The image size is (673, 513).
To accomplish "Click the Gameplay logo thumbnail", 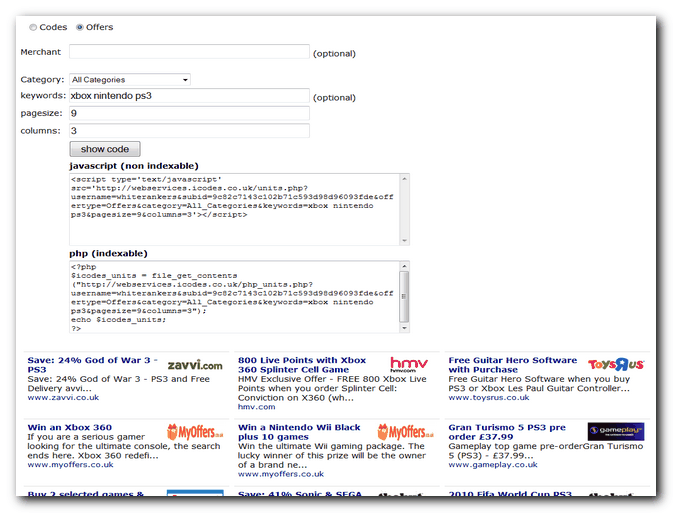I will coord(616,432).
